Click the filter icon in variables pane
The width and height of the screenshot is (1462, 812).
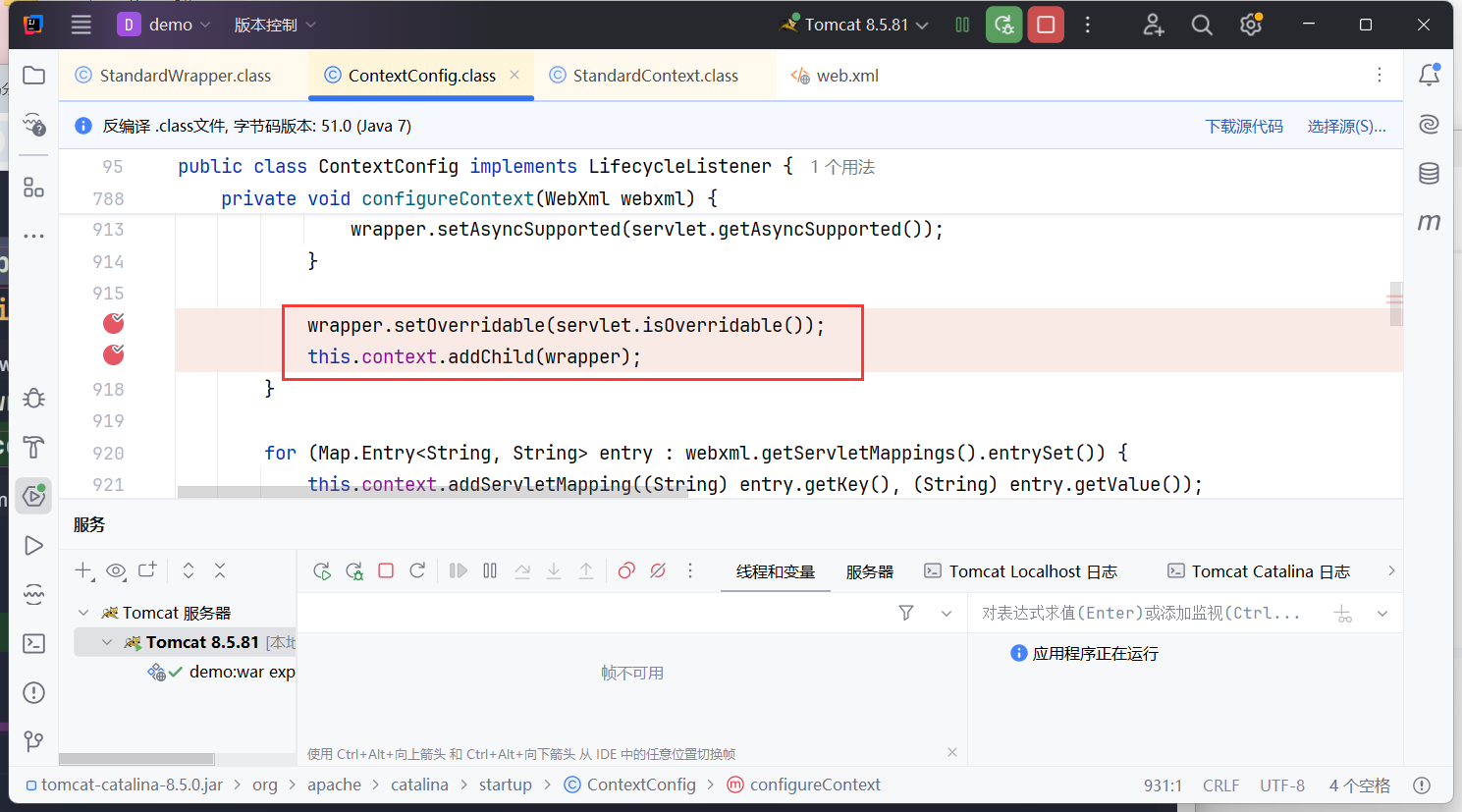tap(906, 613)
